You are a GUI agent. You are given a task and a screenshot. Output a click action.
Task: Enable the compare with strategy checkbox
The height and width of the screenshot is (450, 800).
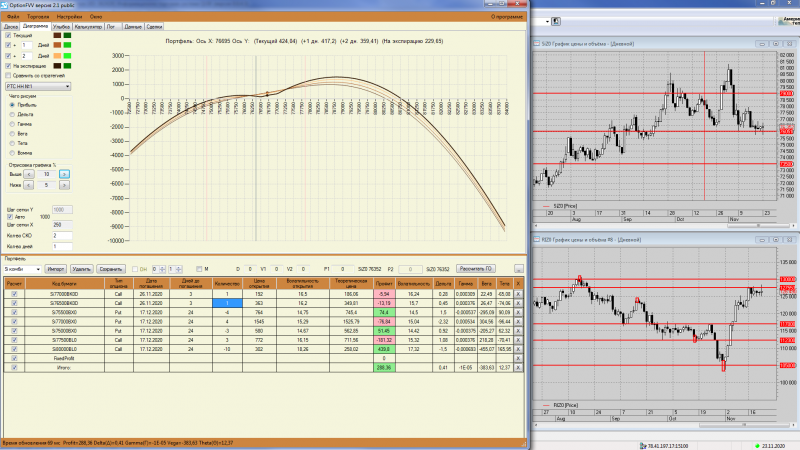tap(8, 76)
